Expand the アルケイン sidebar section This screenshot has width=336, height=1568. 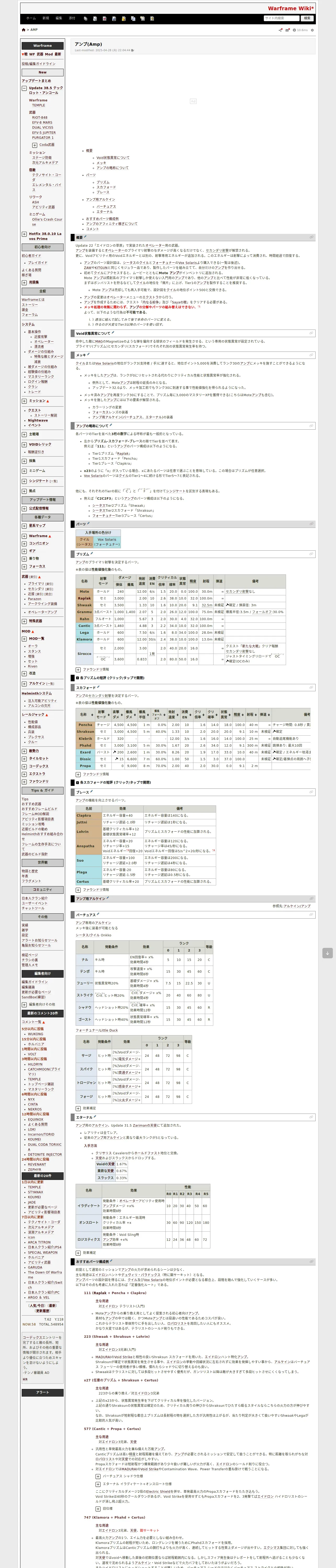point(24,684)
